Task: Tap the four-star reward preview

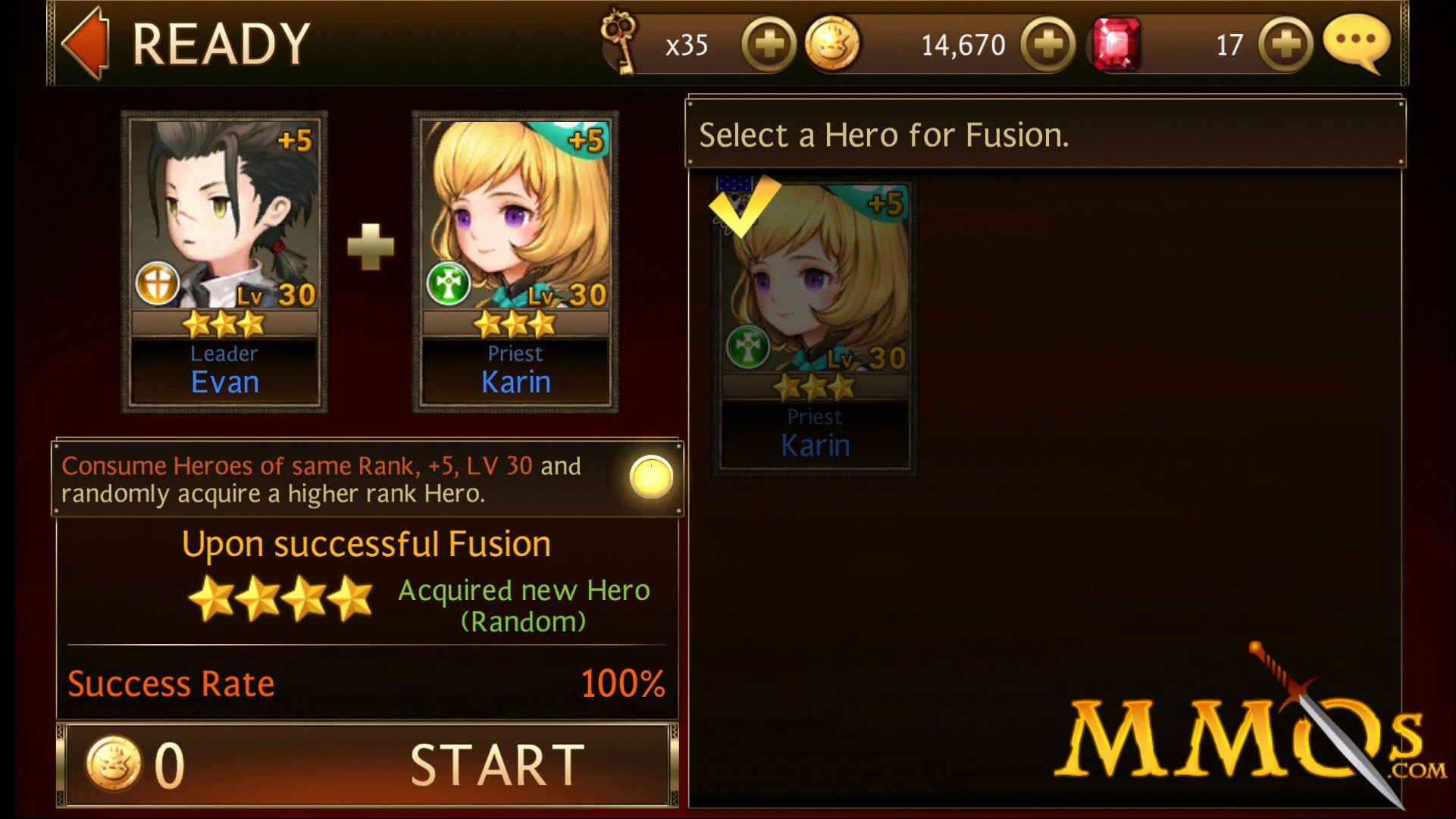Action: [x=280, y=599]
